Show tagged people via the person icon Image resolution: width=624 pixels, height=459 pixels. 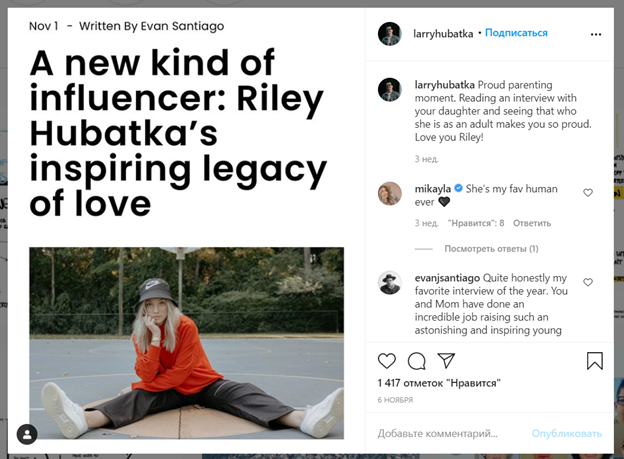tap(27, 434)
